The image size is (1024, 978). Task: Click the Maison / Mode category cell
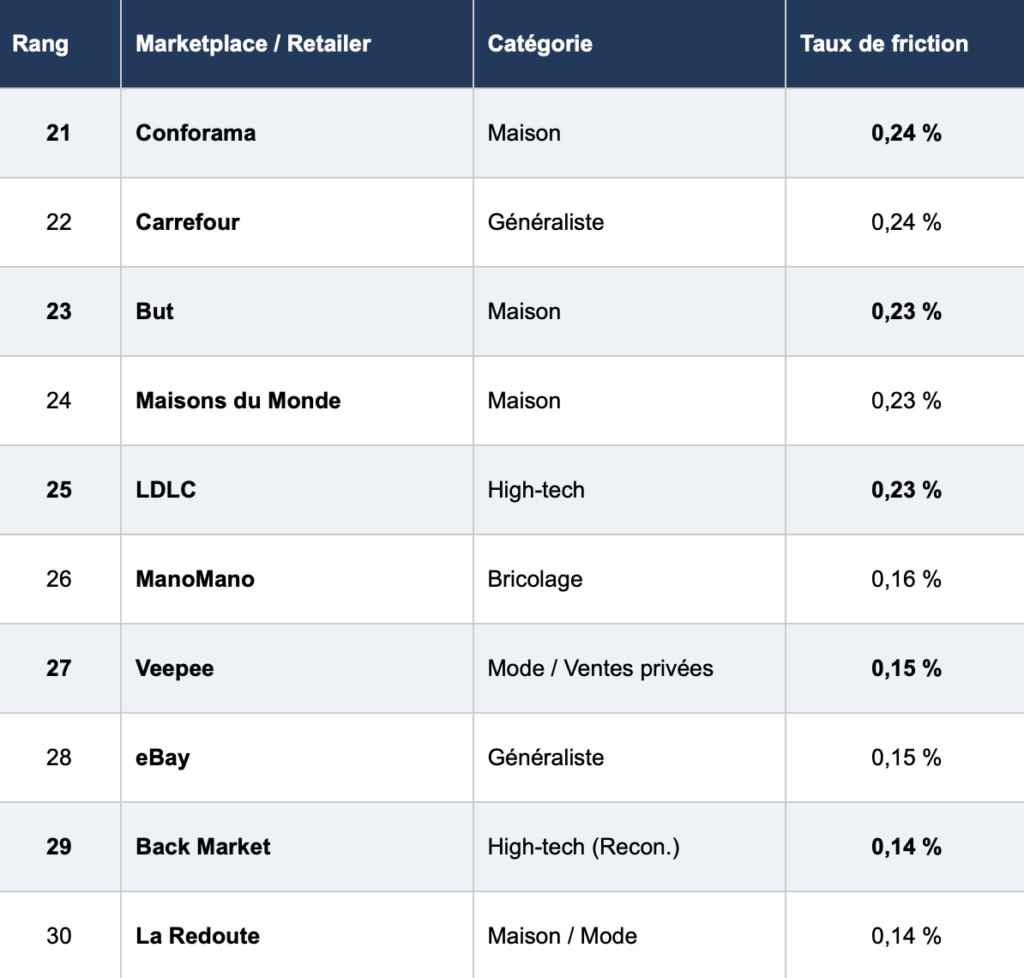click(562, 936)
